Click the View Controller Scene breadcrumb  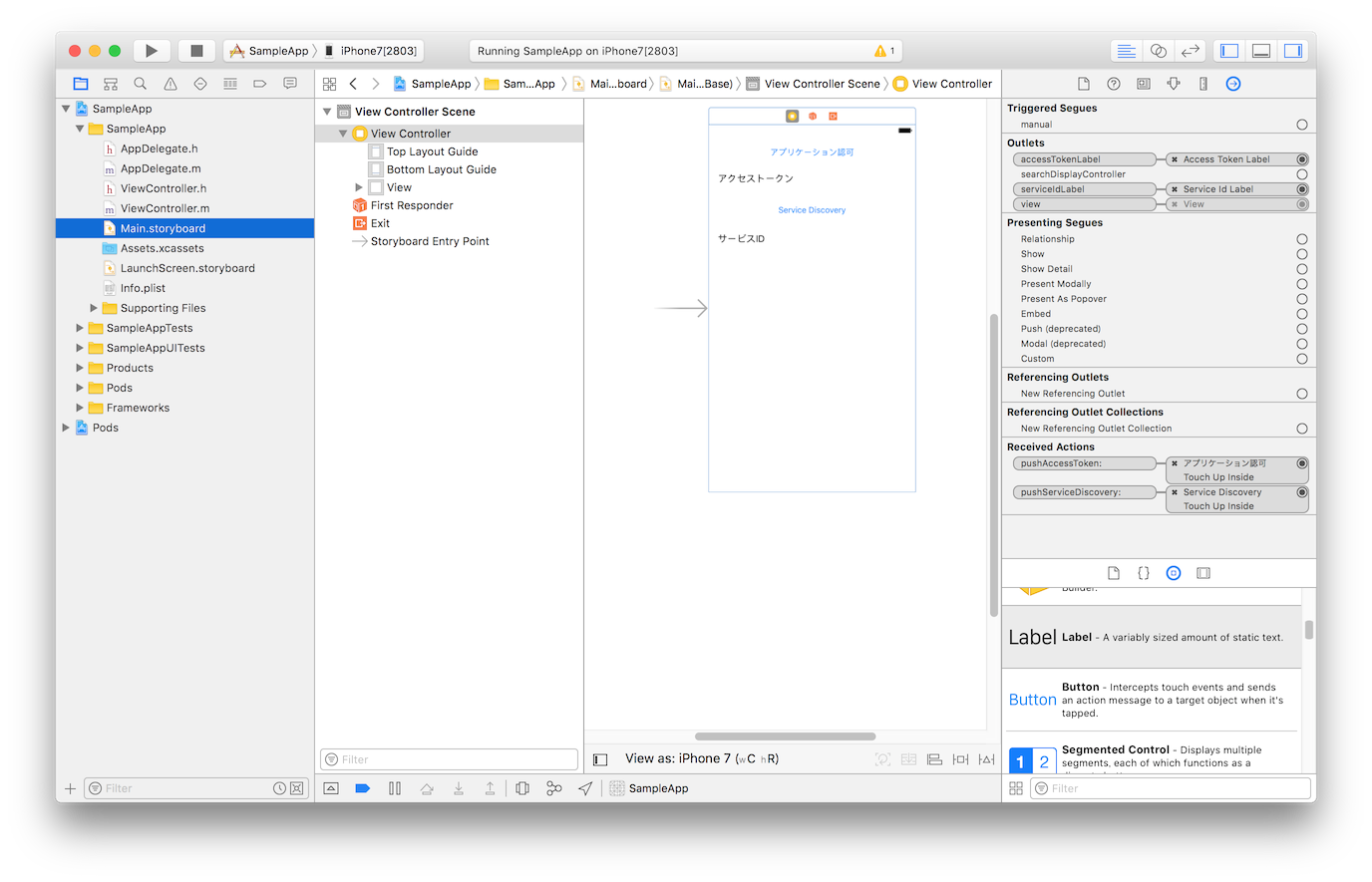click(x=822, y=84)
